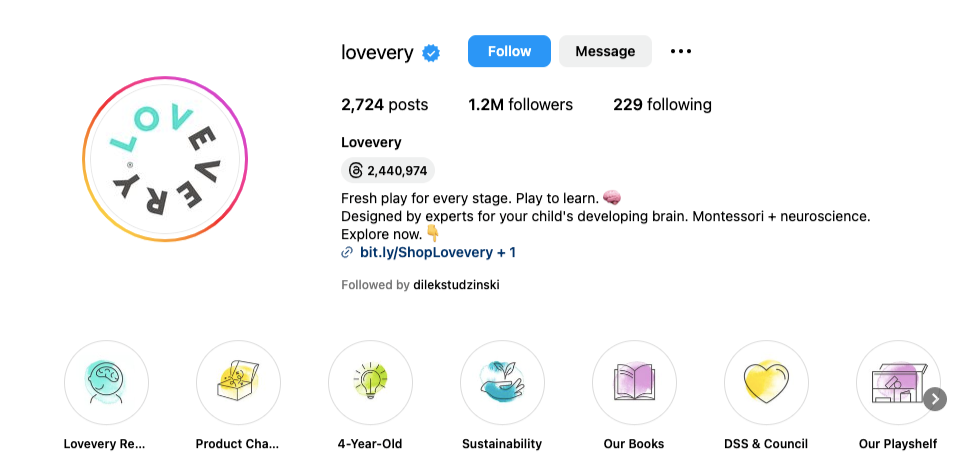View the 1.2M followers list
971x470 pixels.
pos(520,105)
